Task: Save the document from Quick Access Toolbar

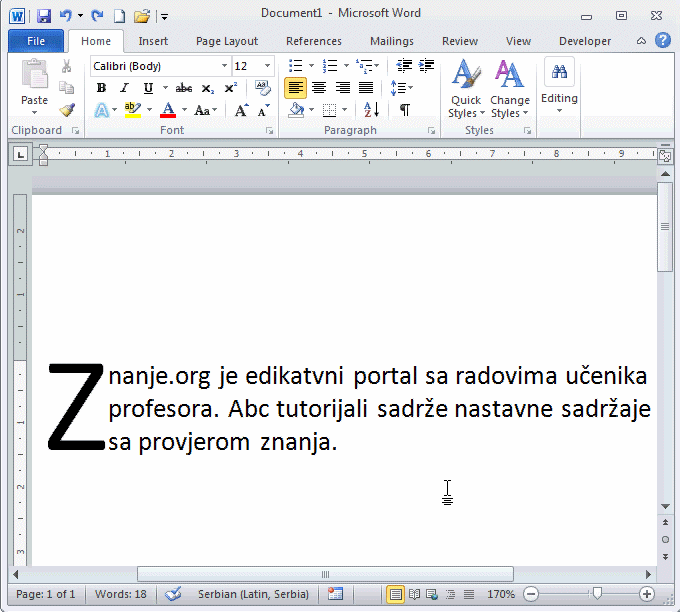Action: [x=44, y=16]
